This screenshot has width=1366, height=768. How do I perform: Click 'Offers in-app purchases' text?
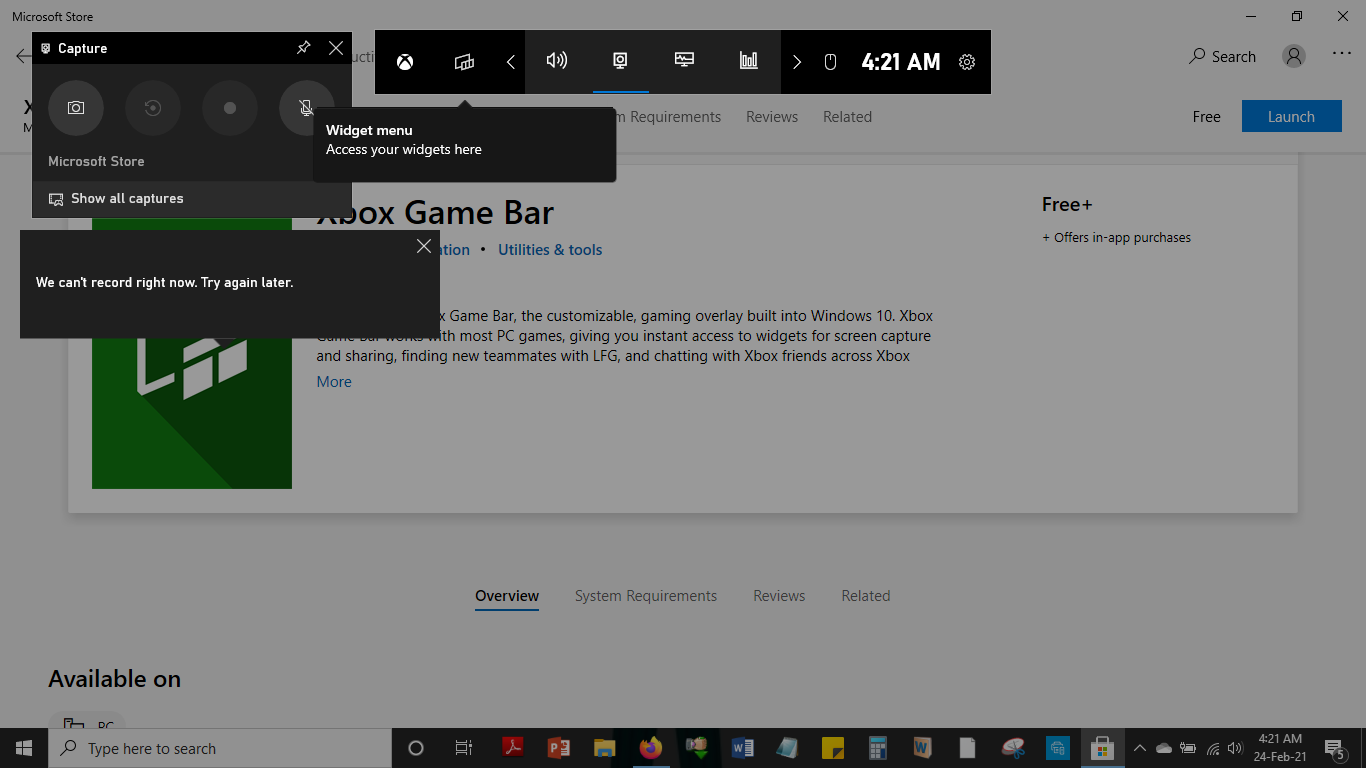coord(1116,238)
